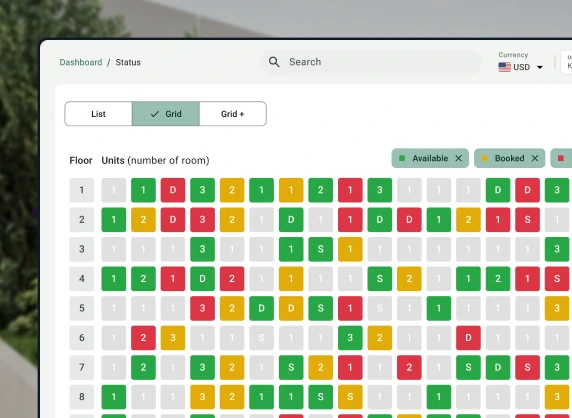Select floor 8 label
The height and width of the screenshot is (418, 572).
click(x=82, y=397)
